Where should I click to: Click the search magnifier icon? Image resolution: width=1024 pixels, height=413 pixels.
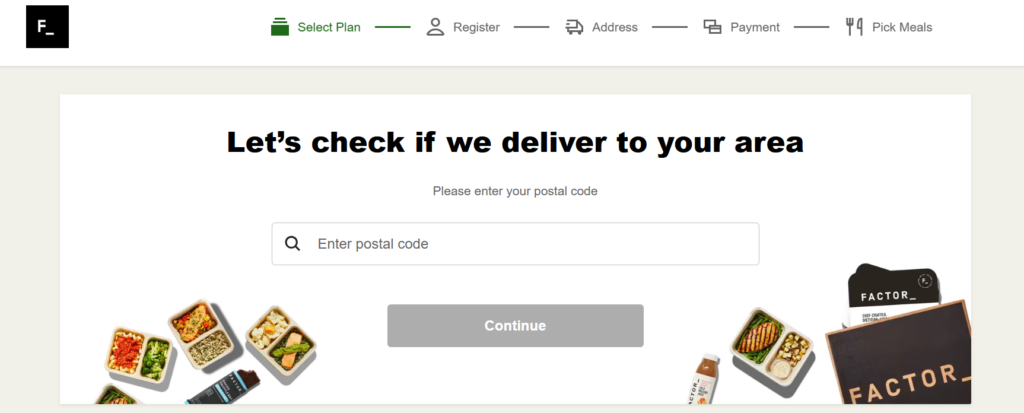[x=292, y=244]
